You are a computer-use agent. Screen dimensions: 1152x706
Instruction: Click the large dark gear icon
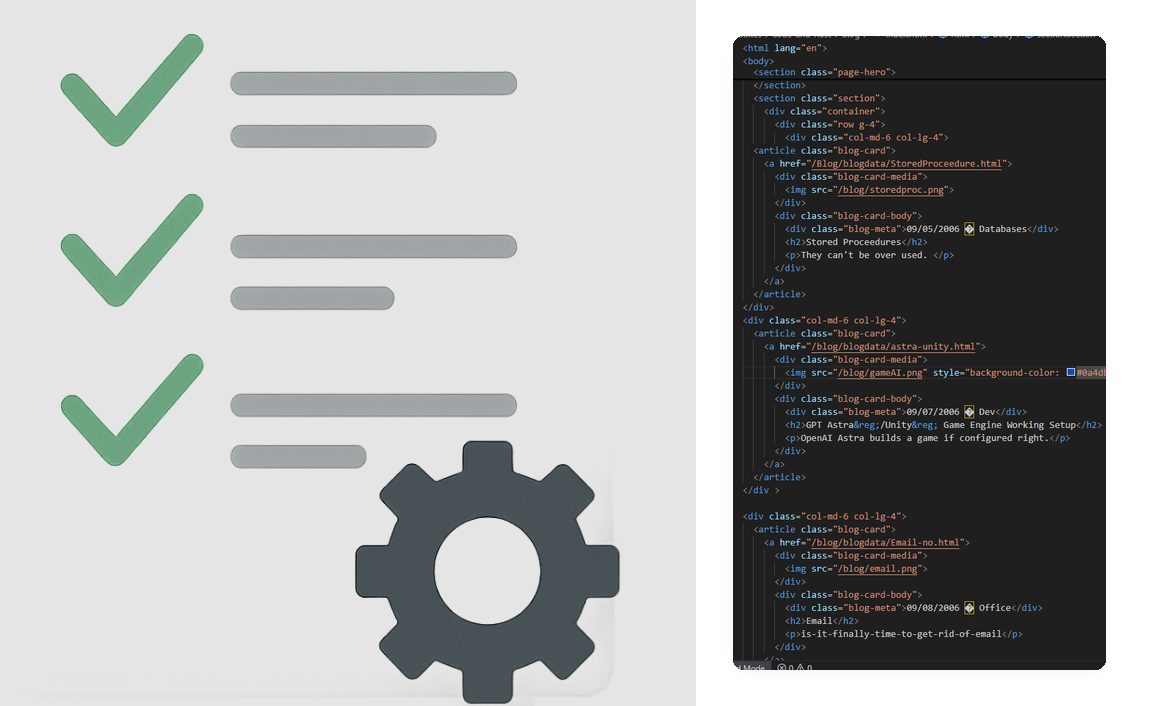[x=487, y=572]
